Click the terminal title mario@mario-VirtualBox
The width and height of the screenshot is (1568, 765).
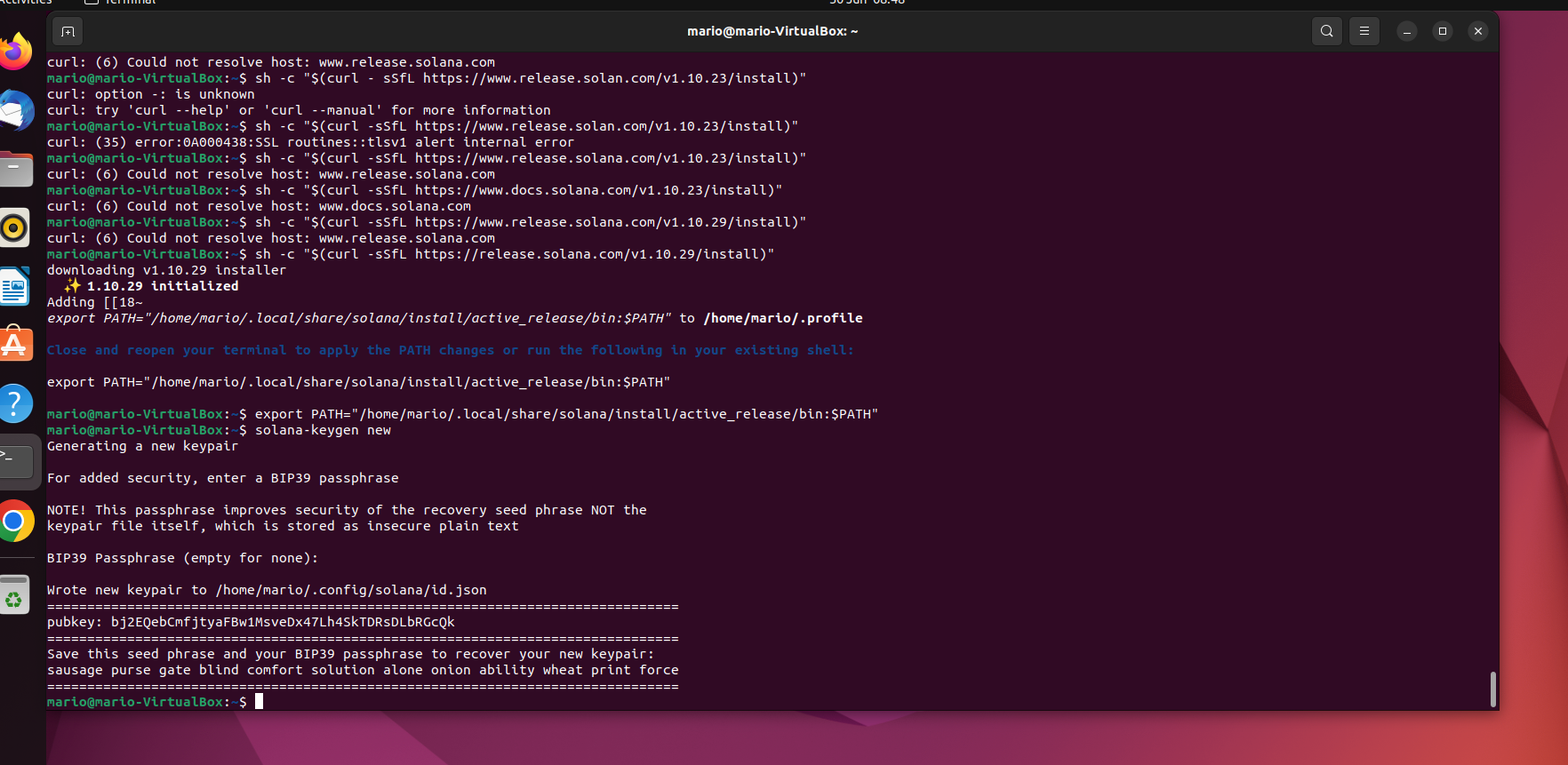[x=772, y=31]
